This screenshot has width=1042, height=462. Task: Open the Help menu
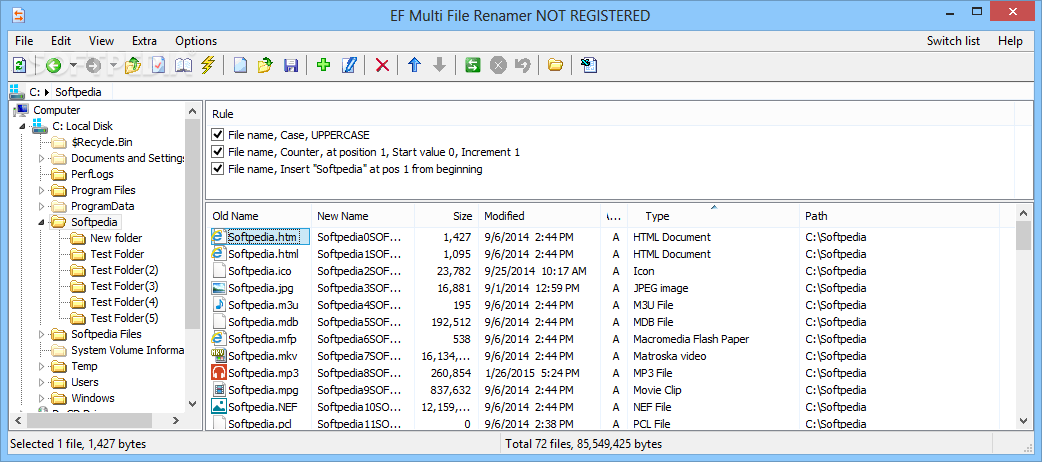pos(1010,41)
